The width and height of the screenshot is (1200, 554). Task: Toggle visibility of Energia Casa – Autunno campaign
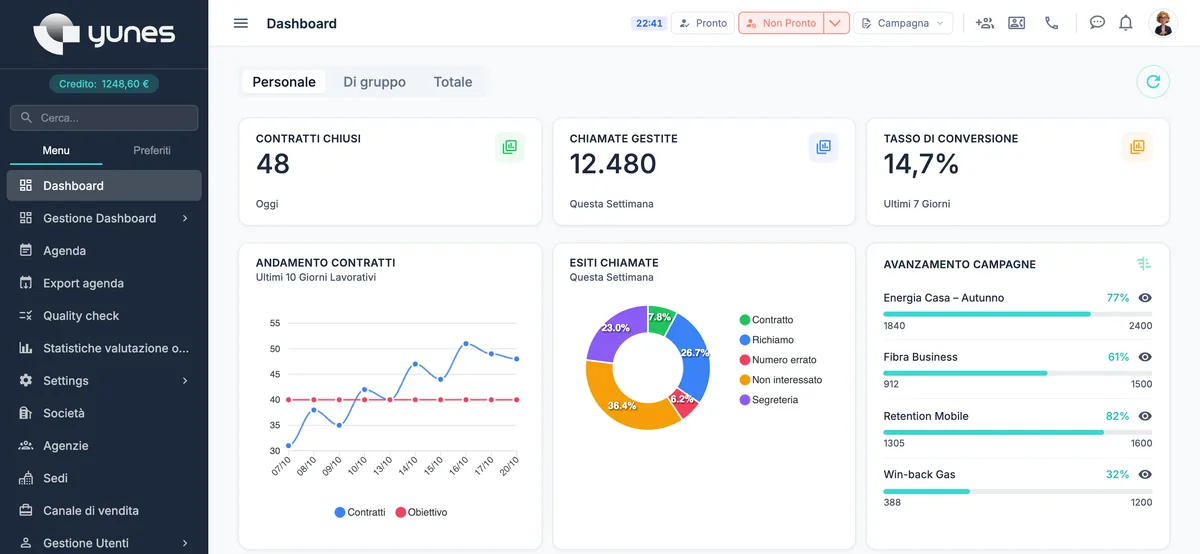1145,298
